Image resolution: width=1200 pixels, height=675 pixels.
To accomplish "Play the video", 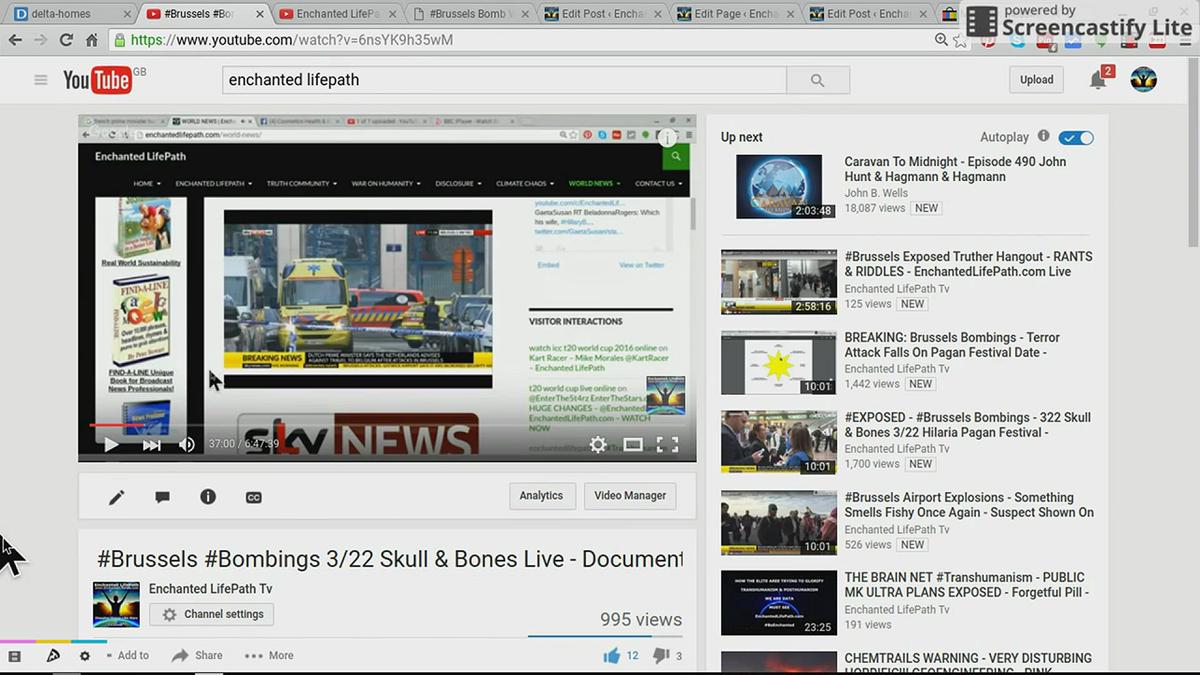I will pyautogui.click(x=111, y=445).
